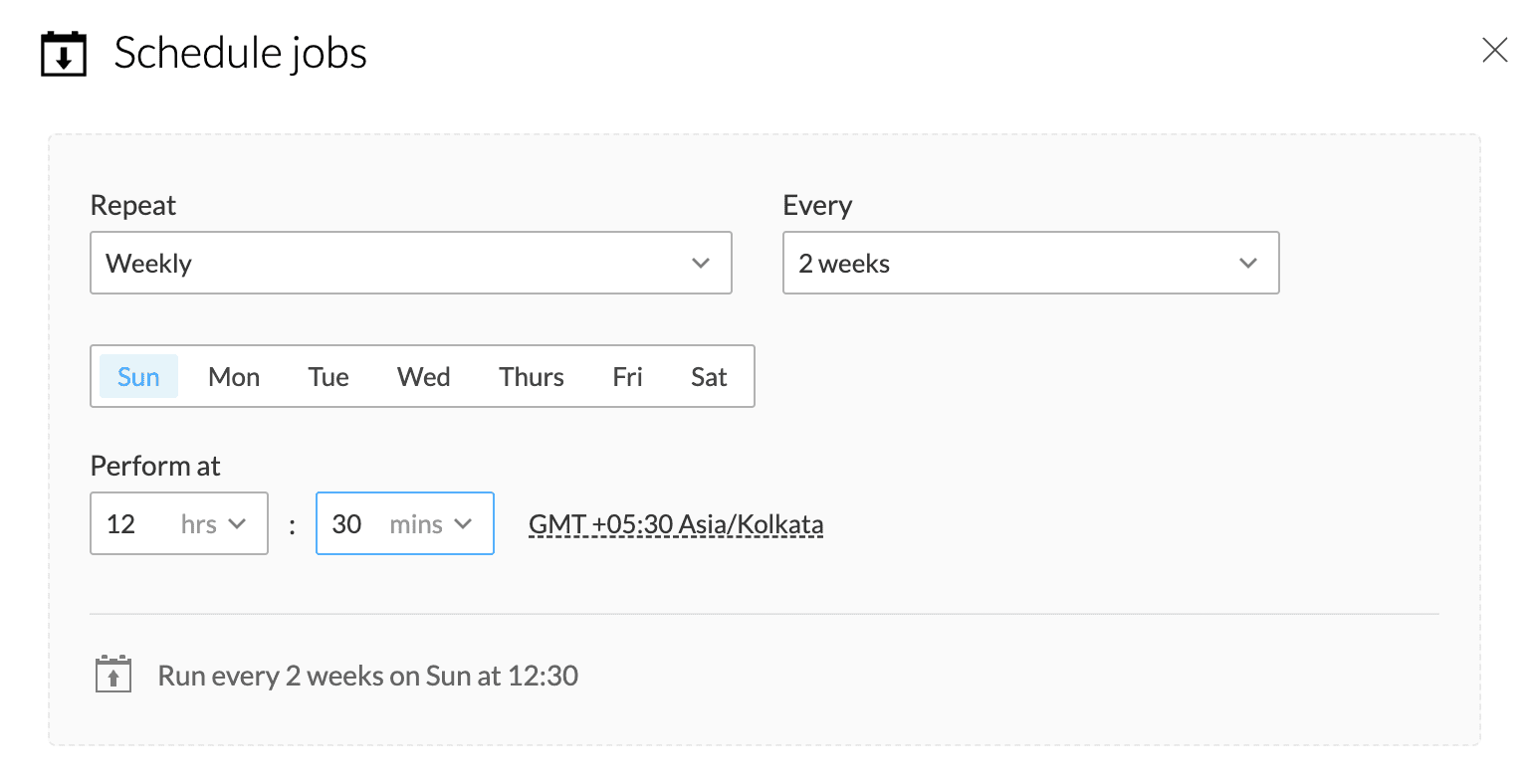This screenshot has height=784, width=1531.
Task: Deselect the Sun day toggle
Action: 138,376
